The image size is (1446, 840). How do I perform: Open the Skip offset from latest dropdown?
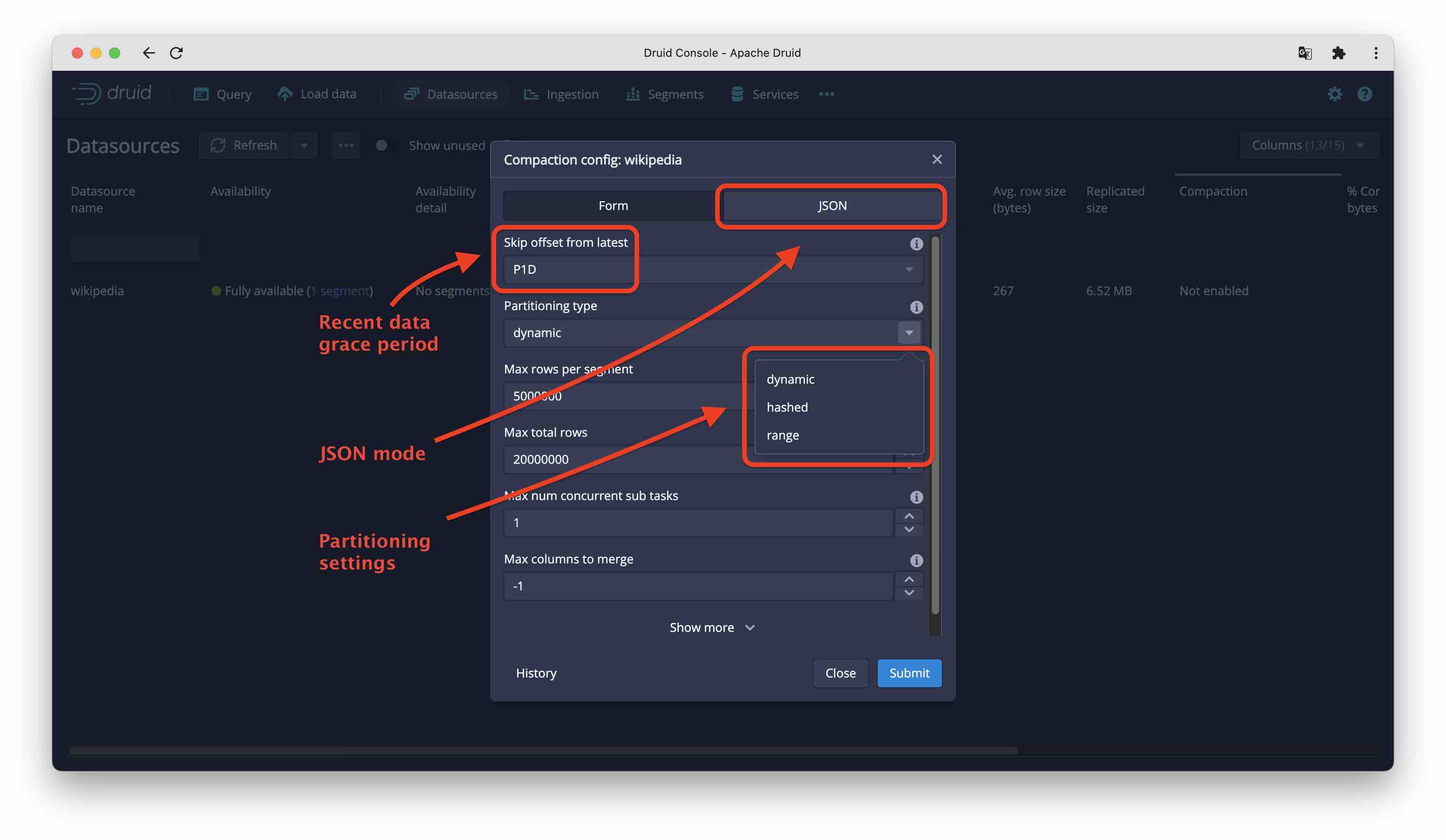click(908, 269)
